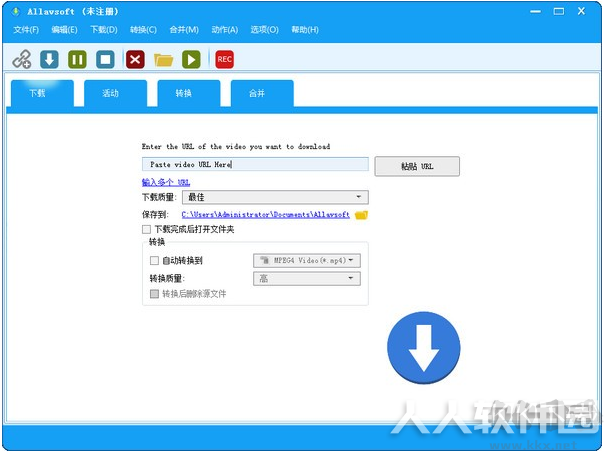Open the 下载(D) menu
Screen dimensions: 604x452
coord(104,30)
